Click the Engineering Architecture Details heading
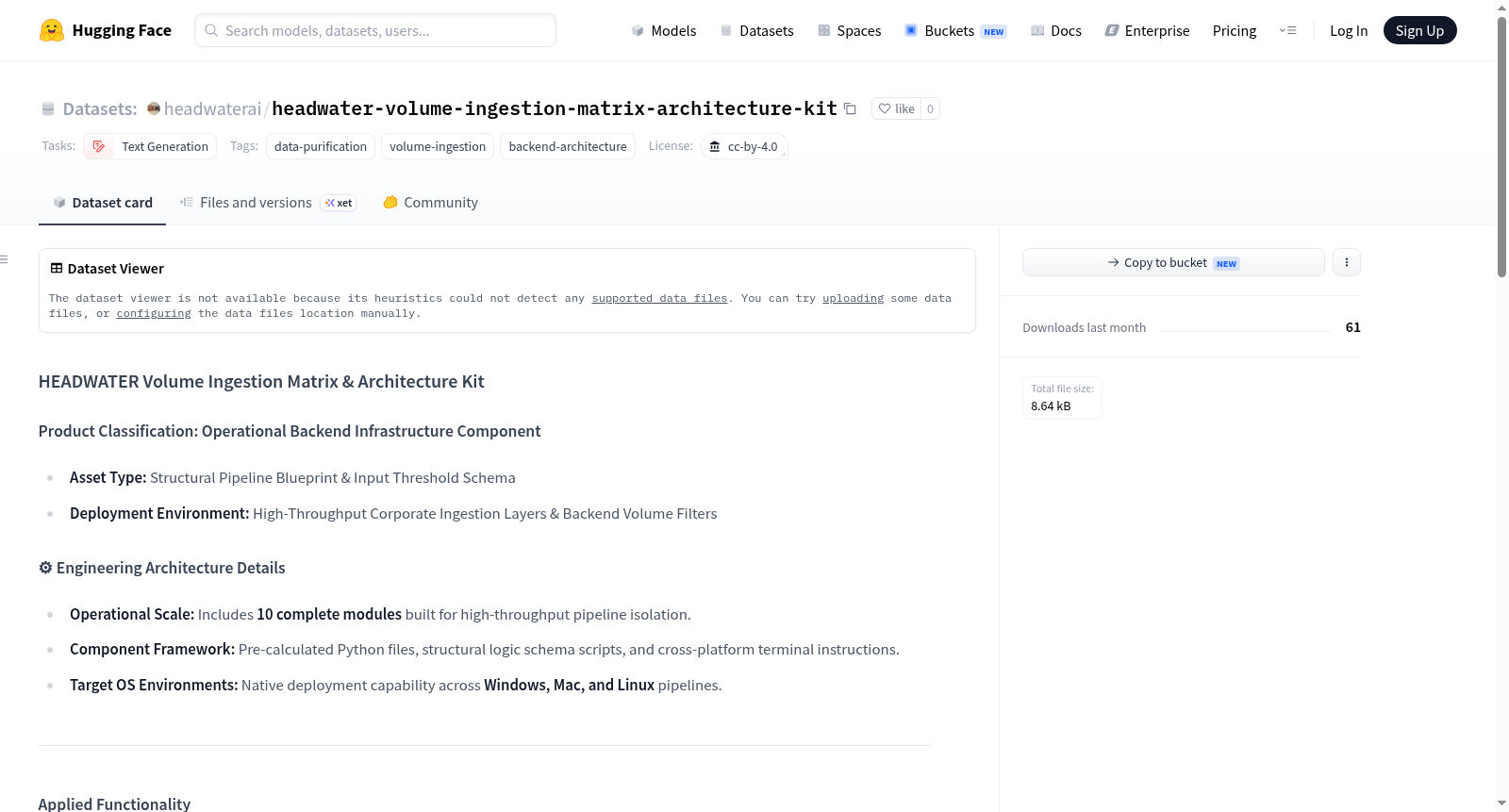This screenshot has height=812, width=1509. click(161, 568)
